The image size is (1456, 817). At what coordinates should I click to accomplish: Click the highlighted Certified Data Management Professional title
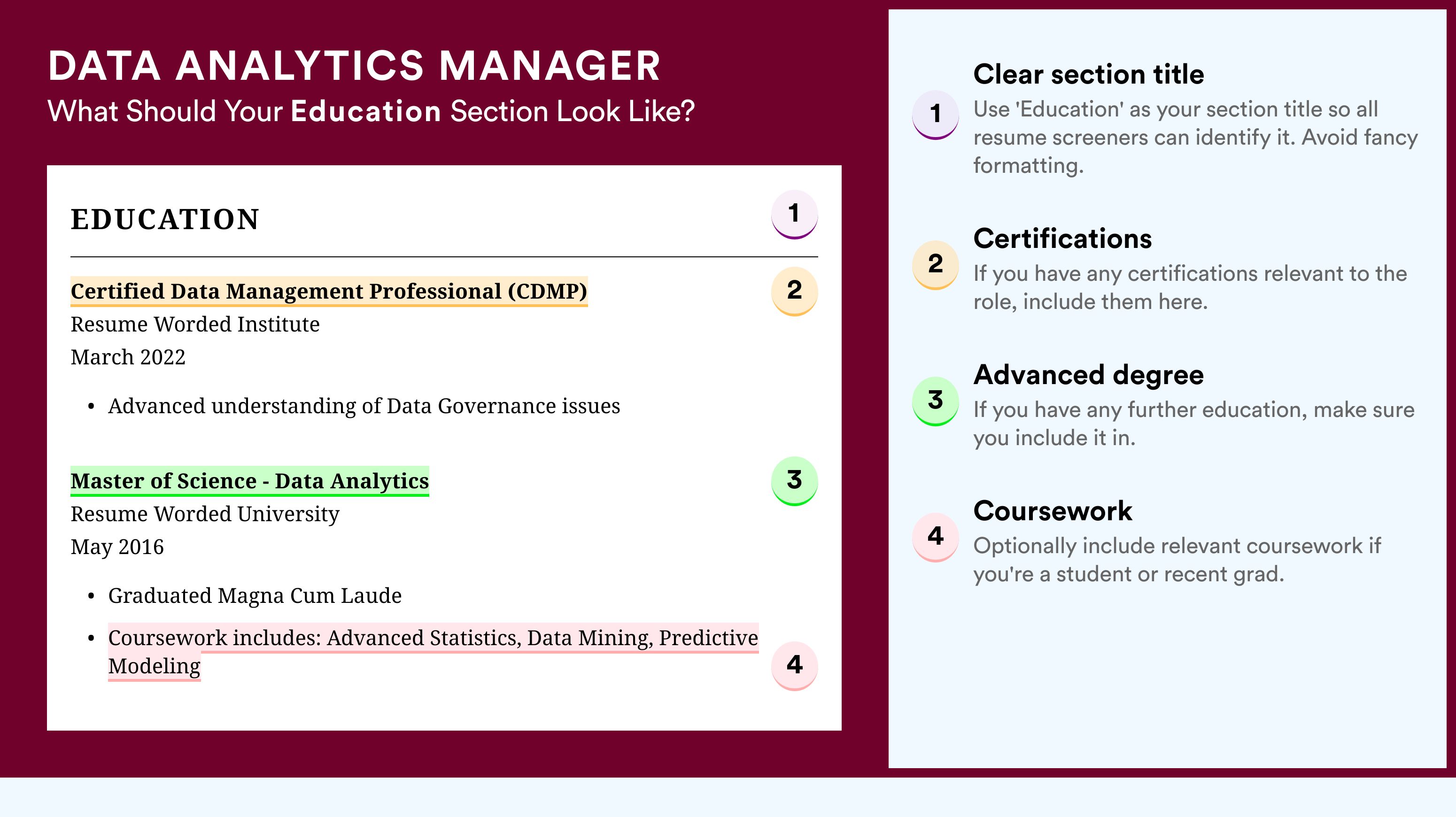pyautogui.click(x=329, y=292)
